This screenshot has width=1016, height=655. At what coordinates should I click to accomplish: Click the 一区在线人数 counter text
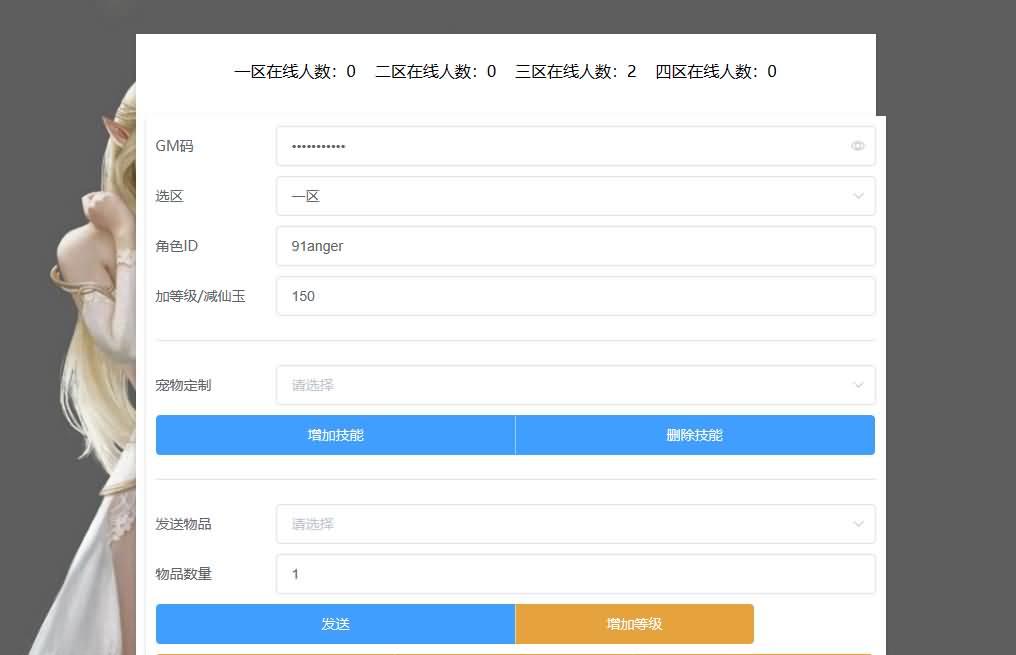click(x=295, y=72)
